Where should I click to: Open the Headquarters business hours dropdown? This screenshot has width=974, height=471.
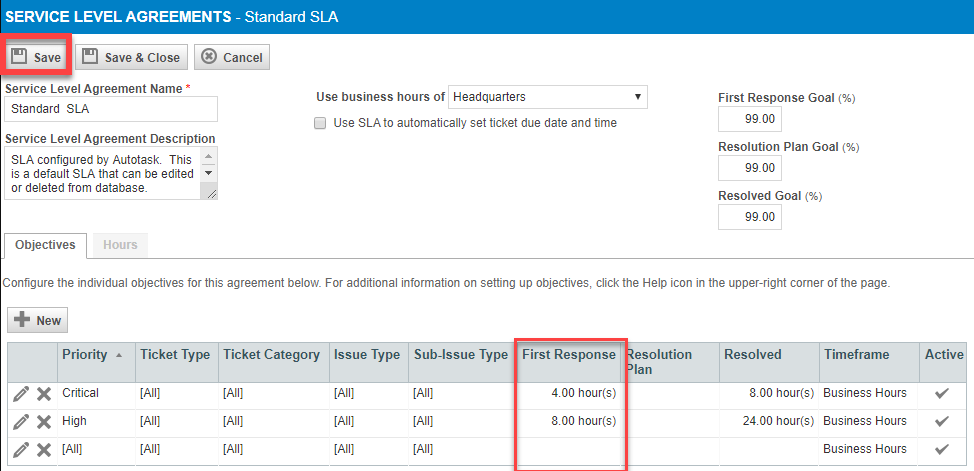[547, 97]
